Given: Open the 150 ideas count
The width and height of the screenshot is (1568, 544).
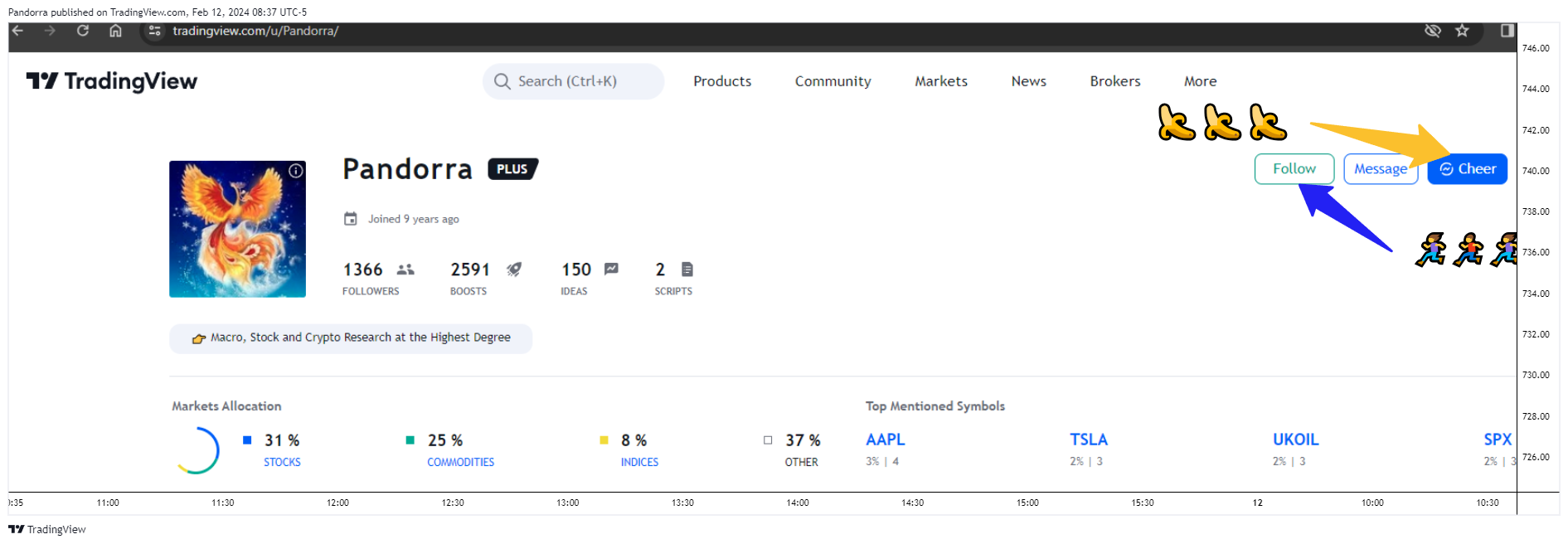Looking at the screenshot, I should point(576,270).
